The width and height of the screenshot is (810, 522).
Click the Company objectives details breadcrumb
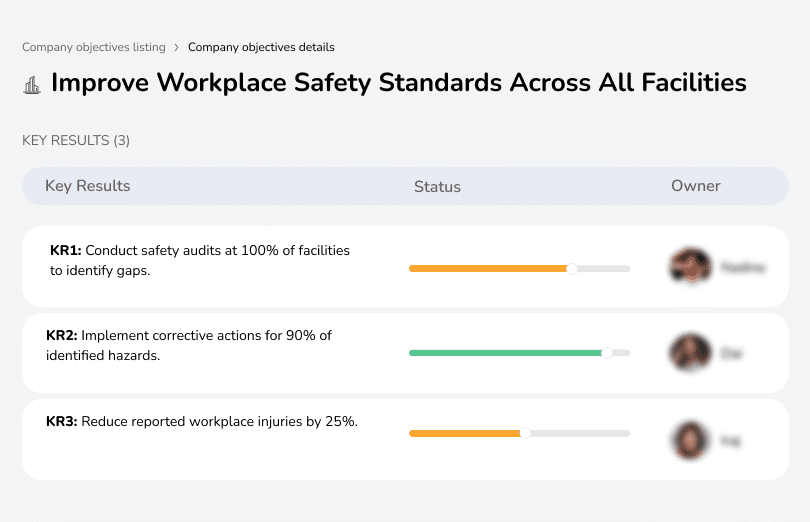coord(261,47)
